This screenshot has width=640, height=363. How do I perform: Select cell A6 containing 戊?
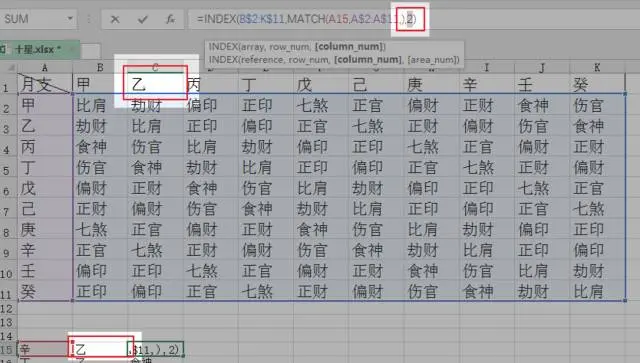tap(45, 188)
